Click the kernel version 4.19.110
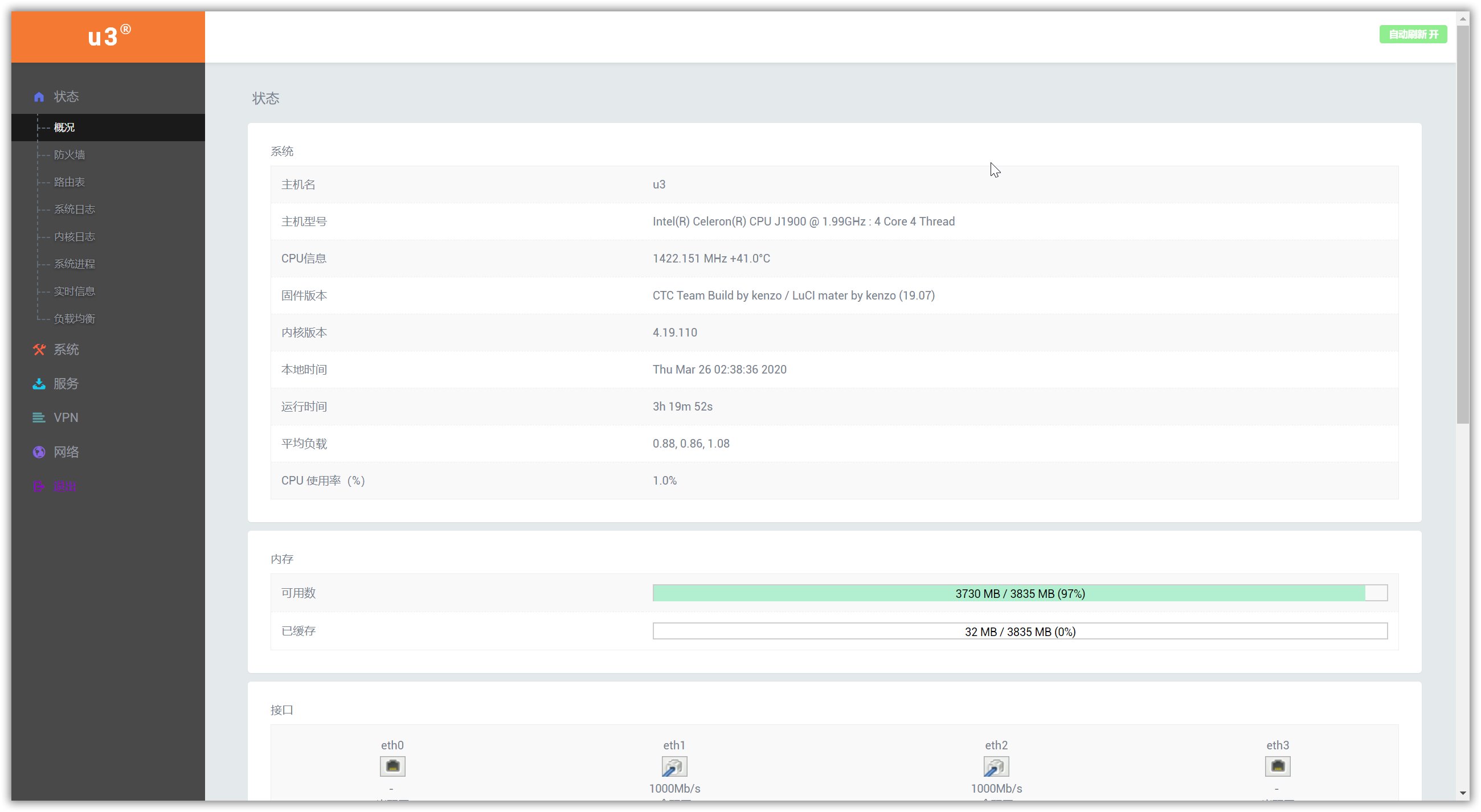This screenshot has height=812, width=1481. [x=674, y=333]
